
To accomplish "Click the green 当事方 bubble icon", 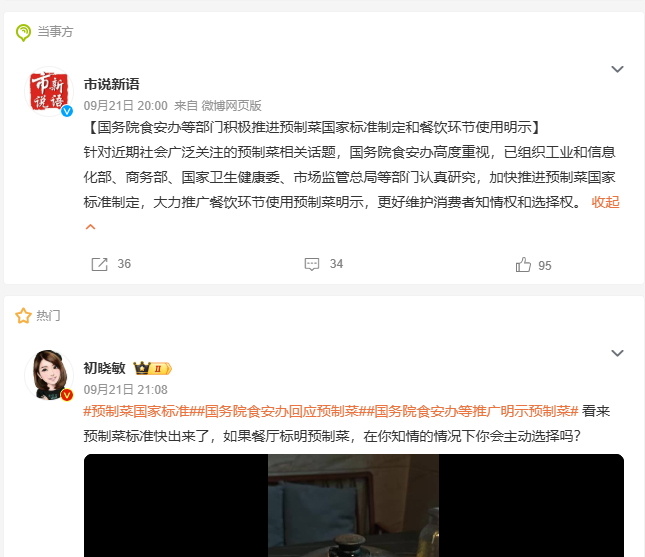I will pyautogui.click(x=23, y=32).
